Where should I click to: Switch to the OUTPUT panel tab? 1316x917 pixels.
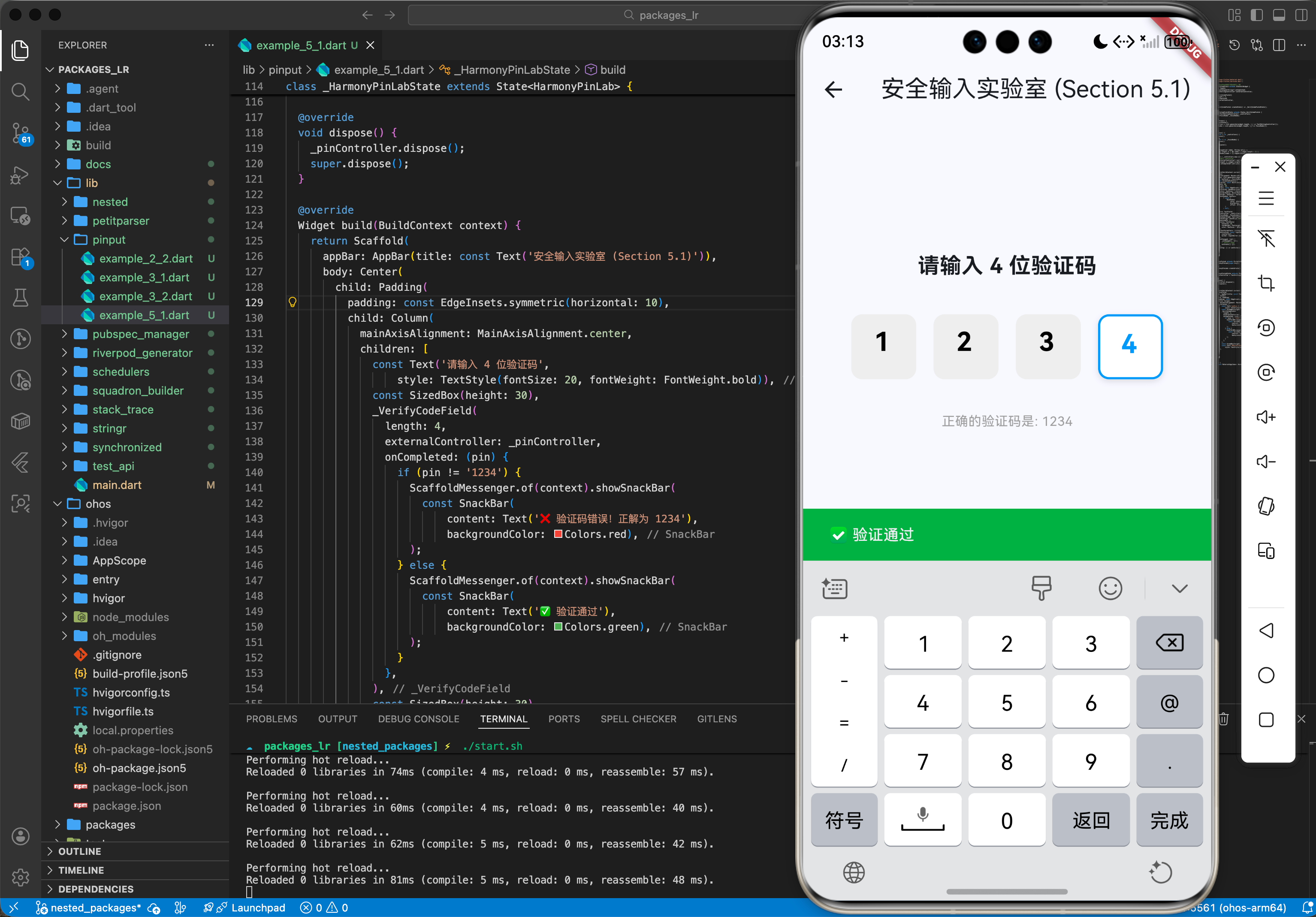point(338,719)
